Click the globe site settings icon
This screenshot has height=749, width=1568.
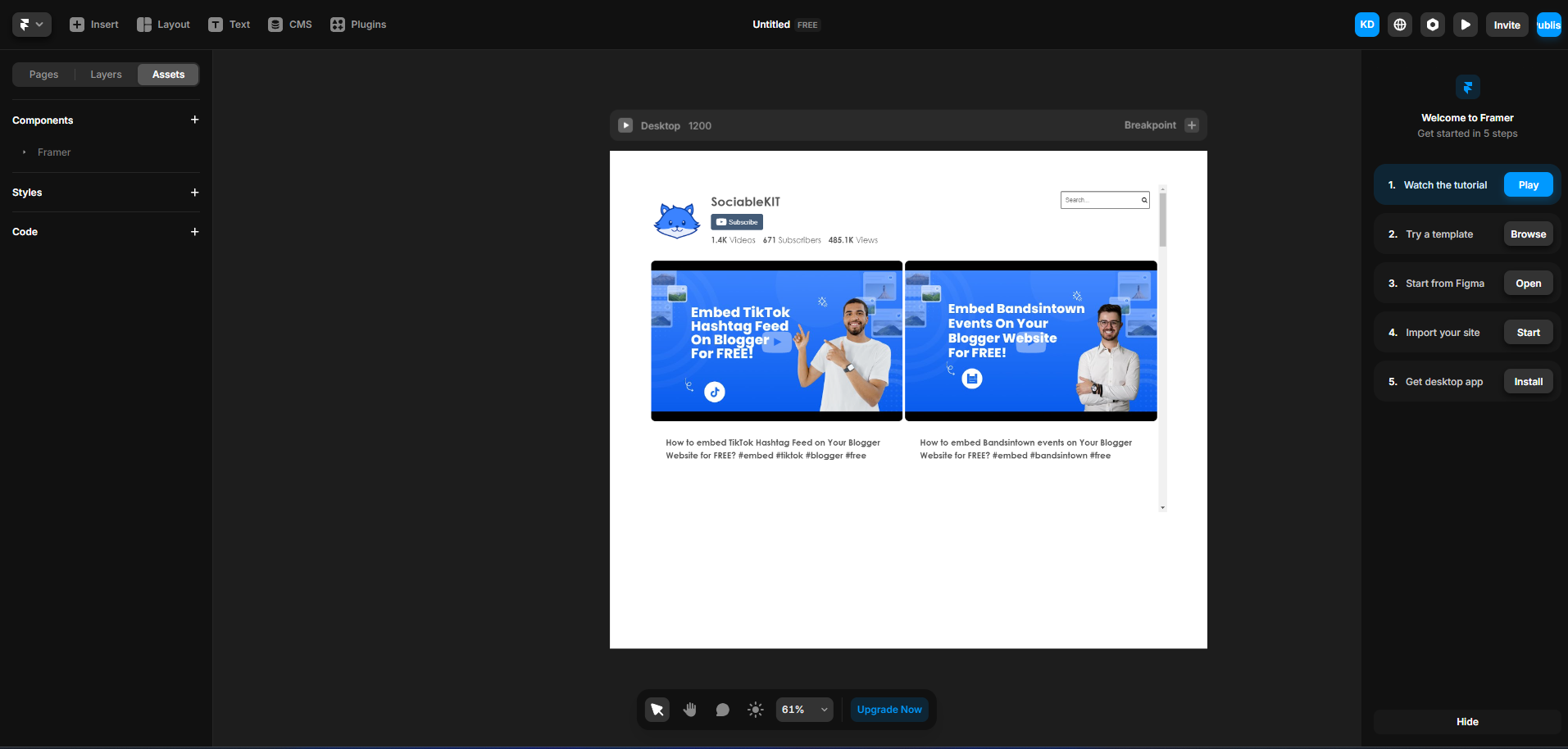(1400, 25)
